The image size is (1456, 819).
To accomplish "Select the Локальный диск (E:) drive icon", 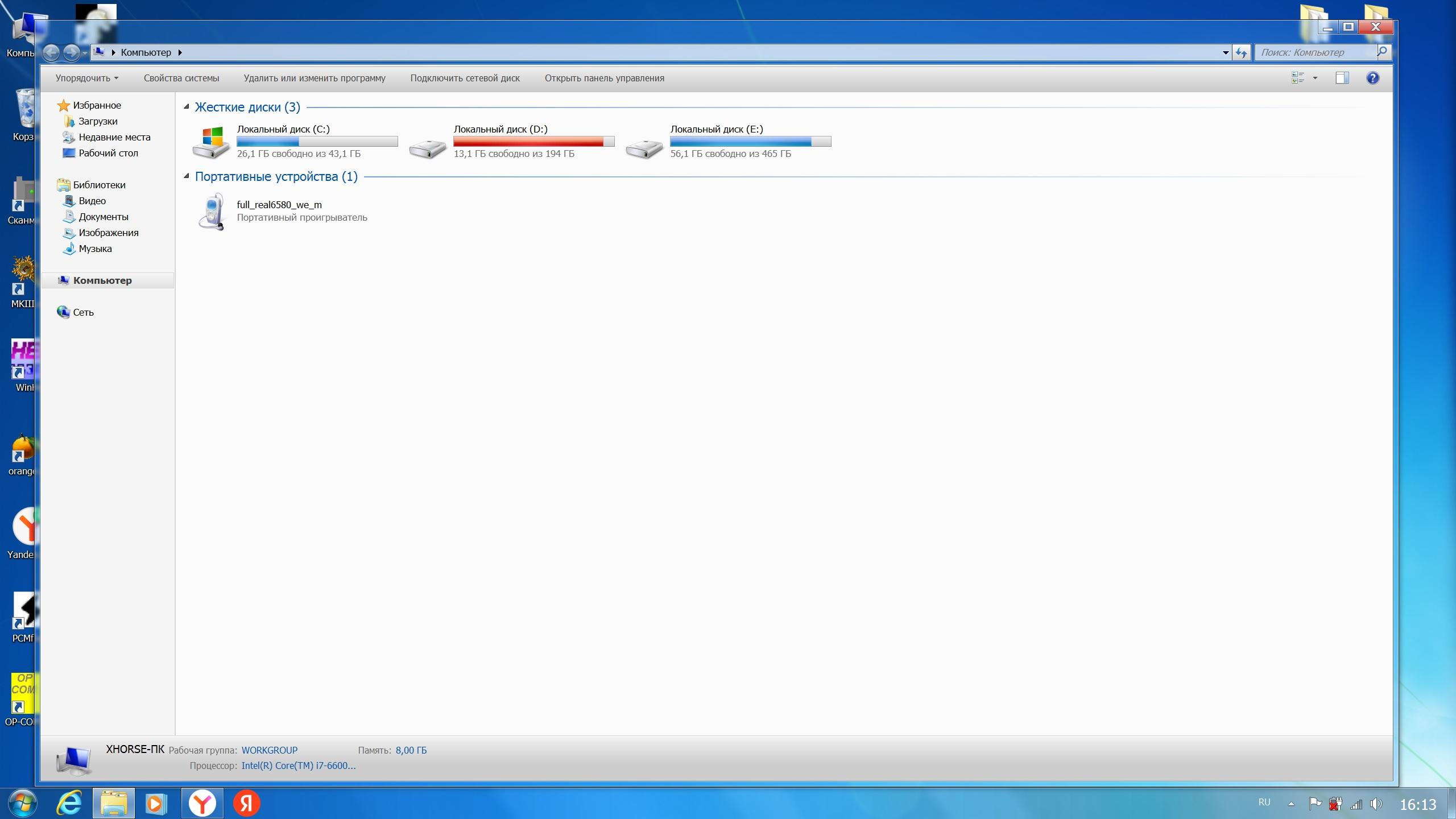I will point(644,148).
